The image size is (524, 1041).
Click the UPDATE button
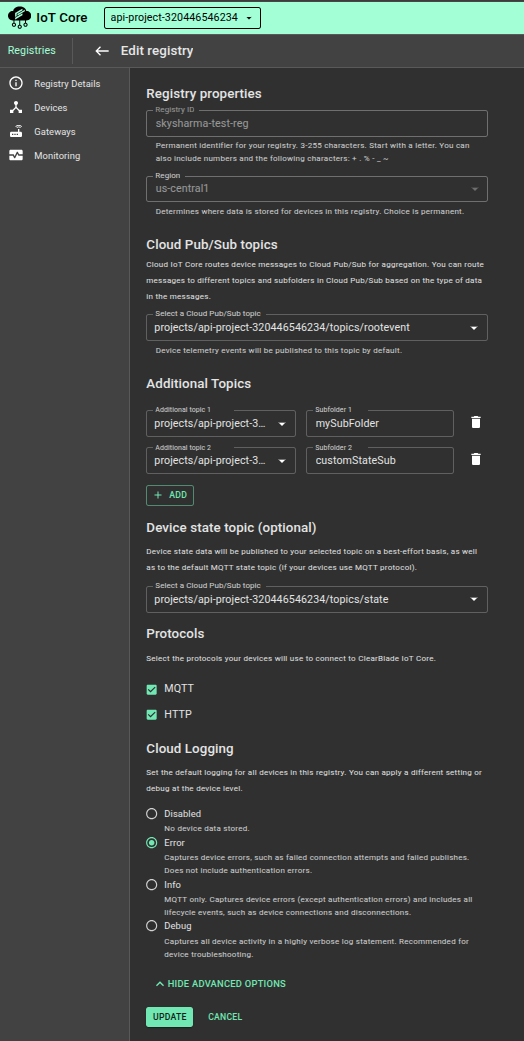tap(169, 1017)
